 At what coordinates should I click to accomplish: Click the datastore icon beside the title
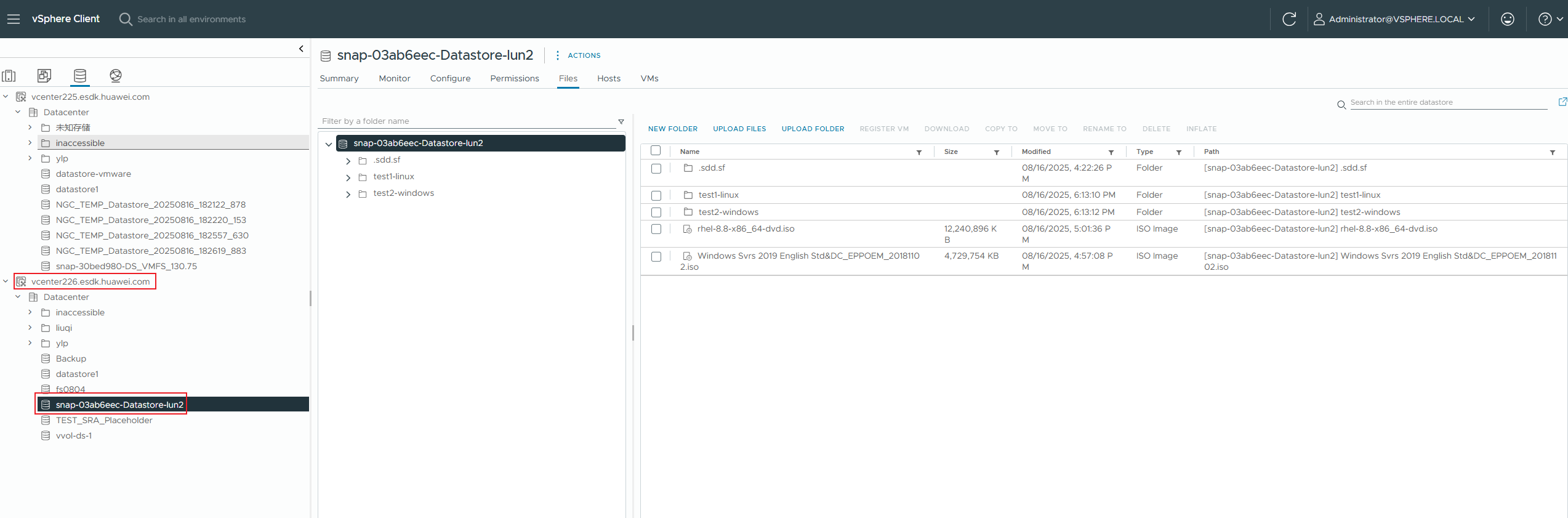pyautogui.click(x=326, y=56)
